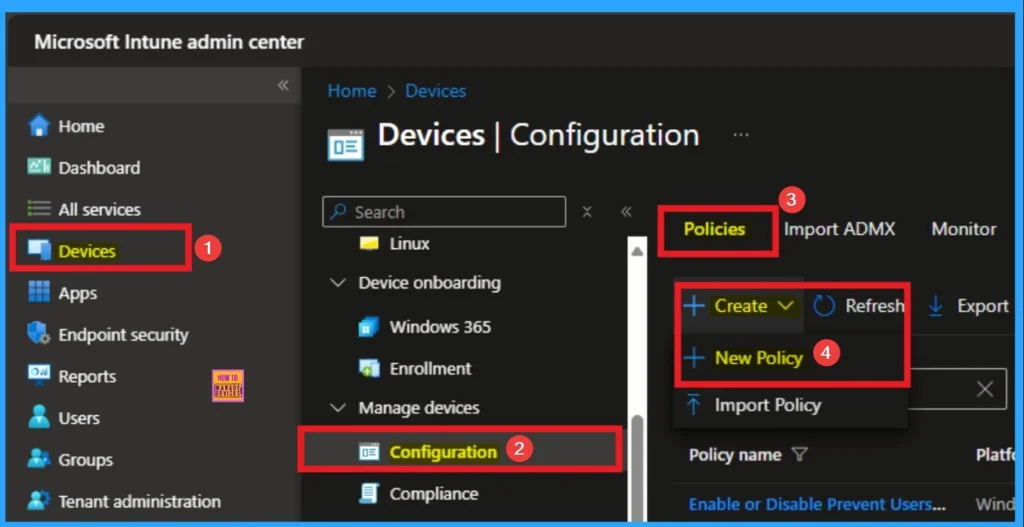
Task: Open Tenant administration in sidebar
Action: 139,502
